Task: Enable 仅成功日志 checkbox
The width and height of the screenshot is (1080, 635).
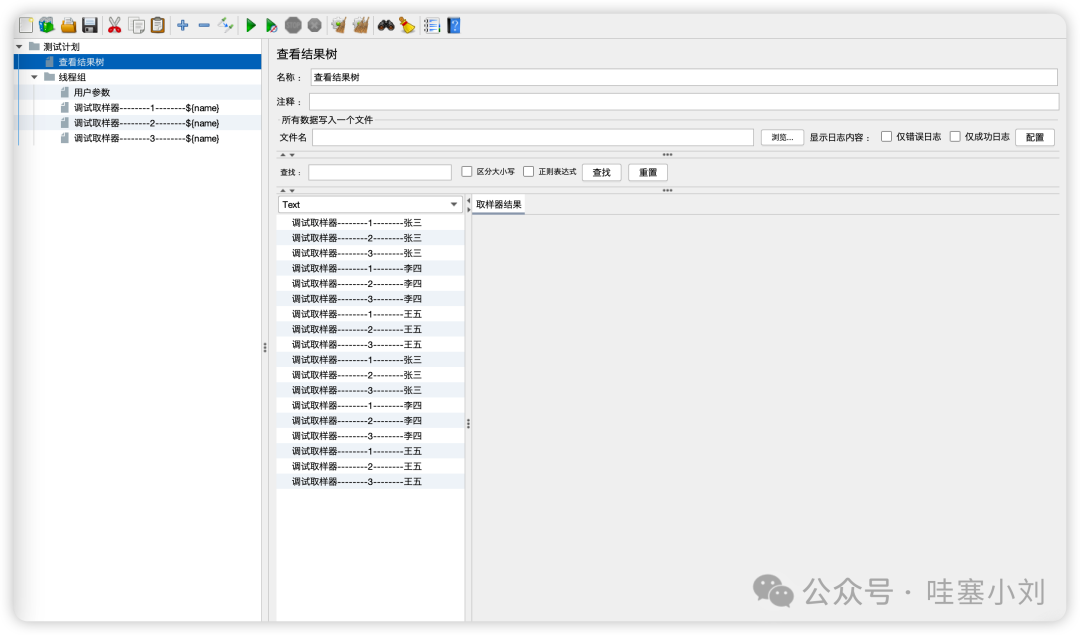Action: (955, 136)
